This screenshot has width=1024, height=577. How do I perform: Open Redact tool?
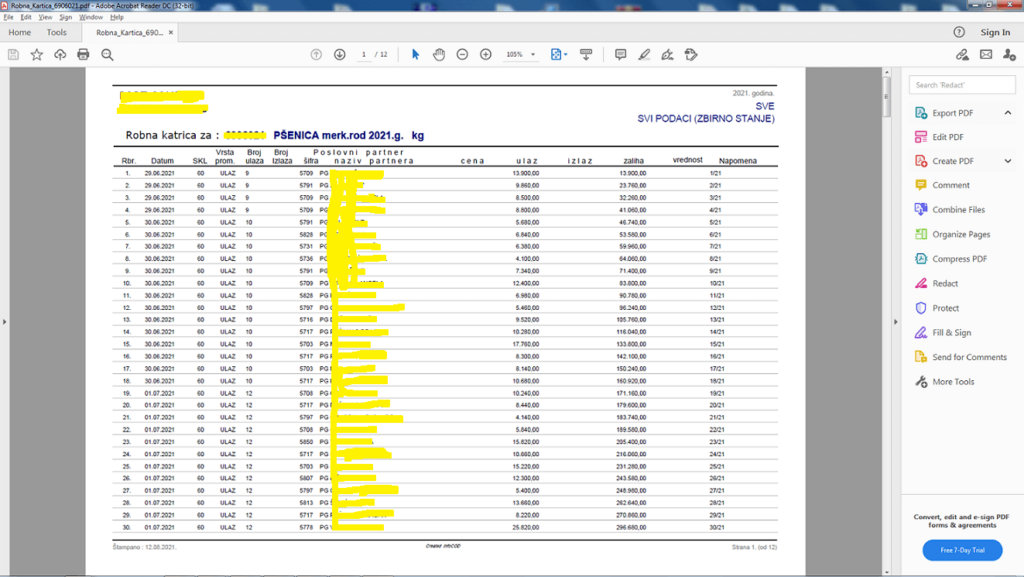pos(944,283)
